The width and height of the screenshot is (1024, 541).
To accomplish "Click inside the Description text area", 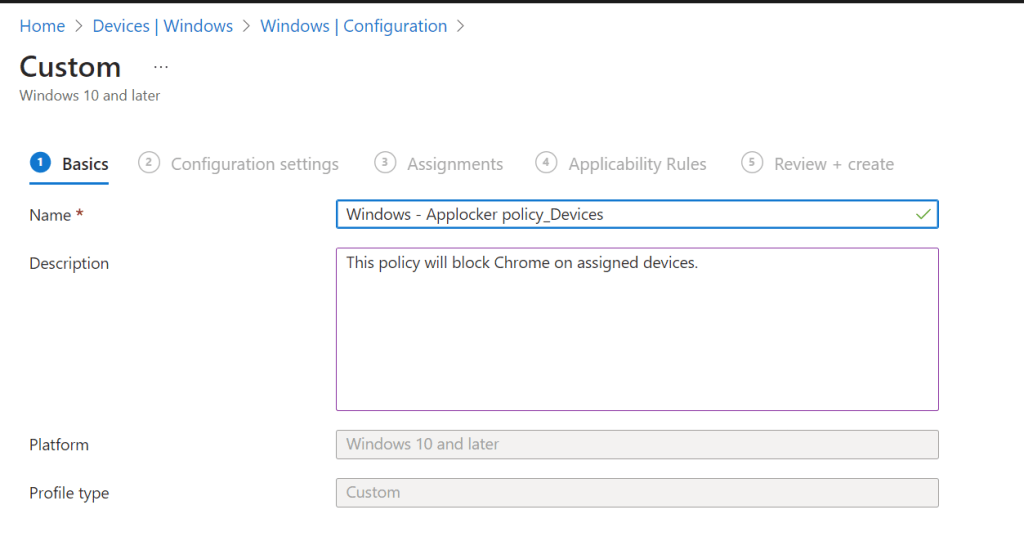I will click(x=637, y=329).
